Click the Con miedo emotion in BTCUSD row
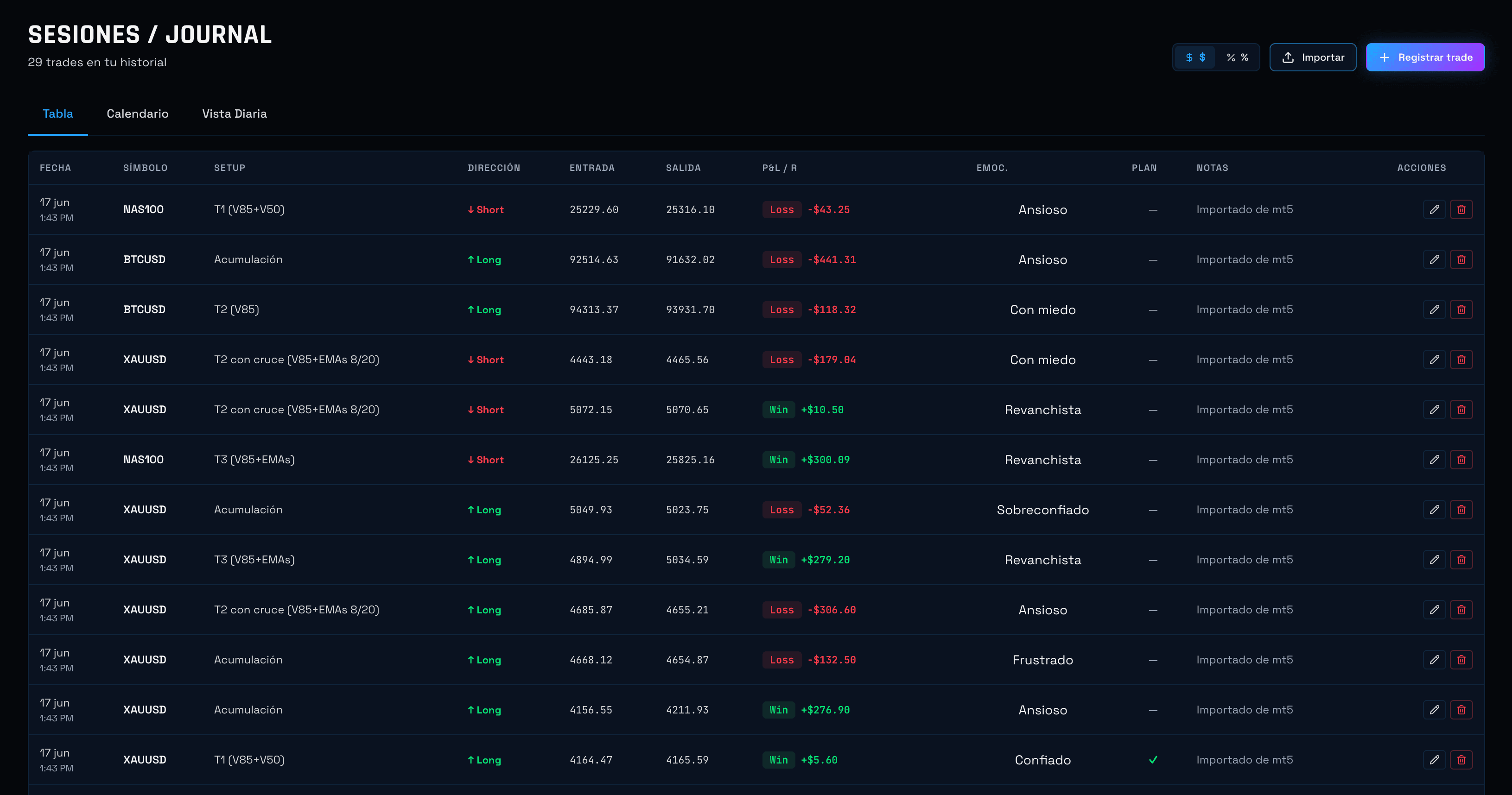 tap(1042, 309)
